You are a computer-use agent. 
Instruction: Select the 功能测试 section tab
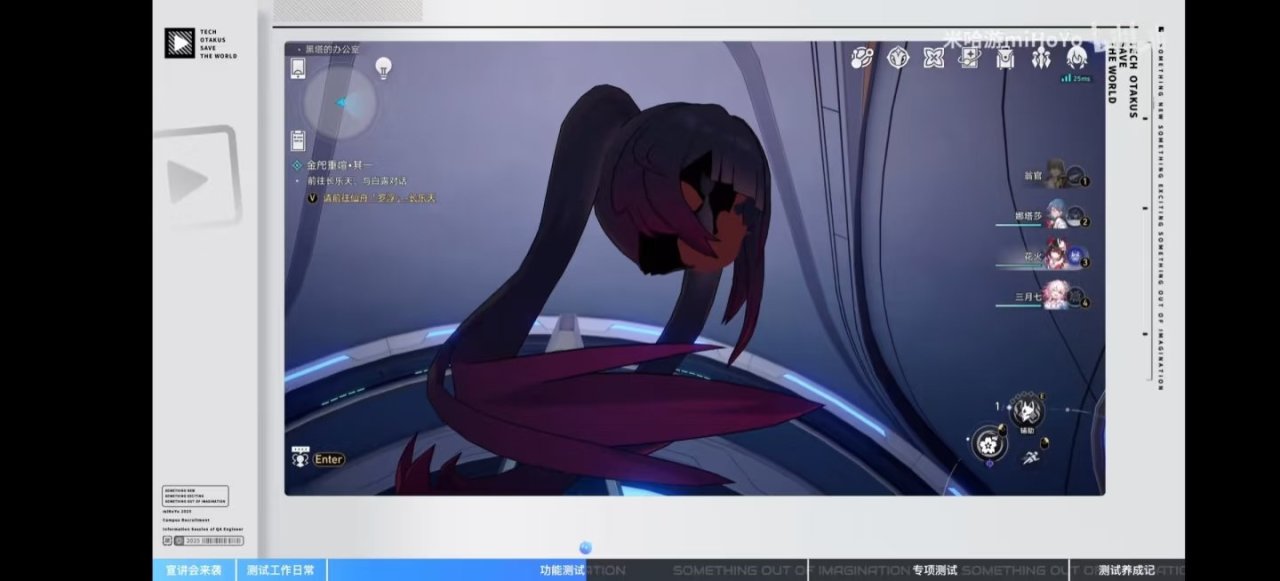[x=562, y=570]
